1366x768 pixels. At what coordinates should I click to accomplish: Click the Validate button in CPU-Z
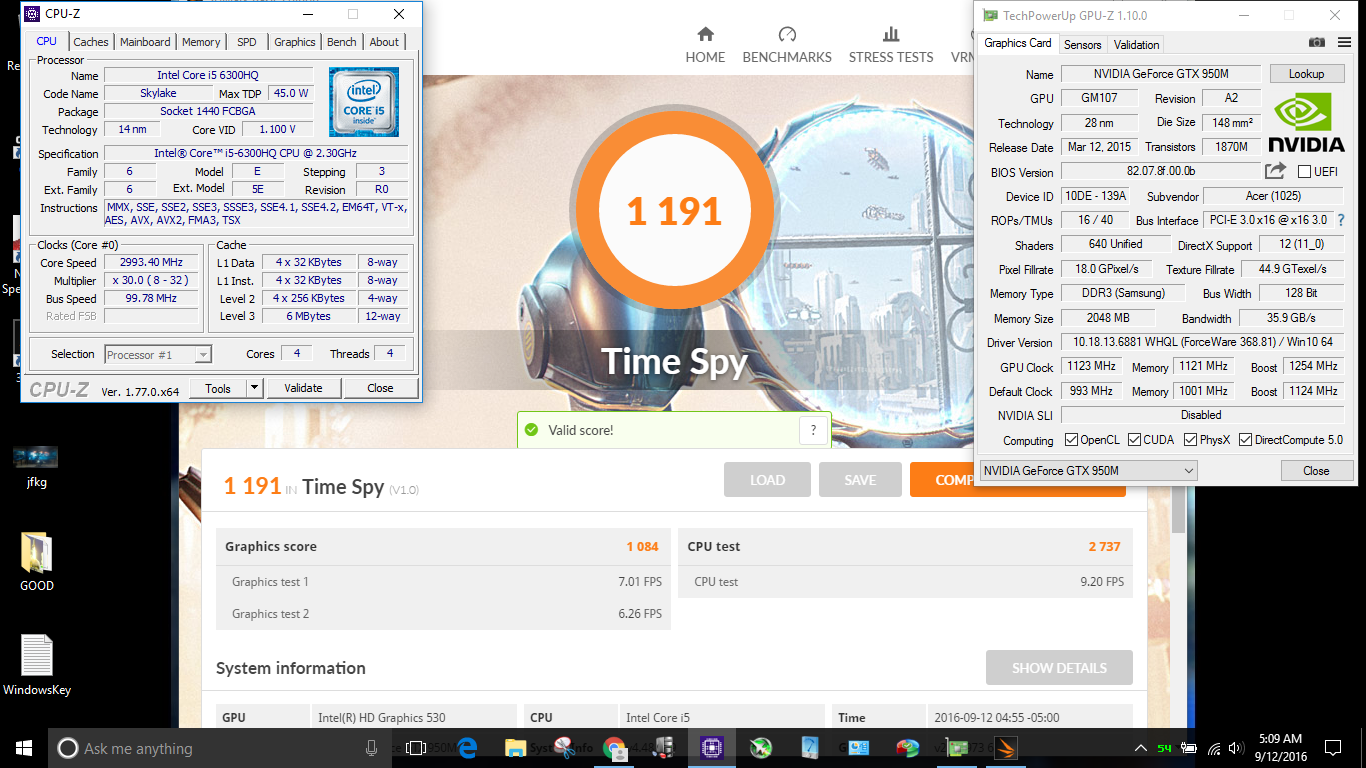(303, 388)
